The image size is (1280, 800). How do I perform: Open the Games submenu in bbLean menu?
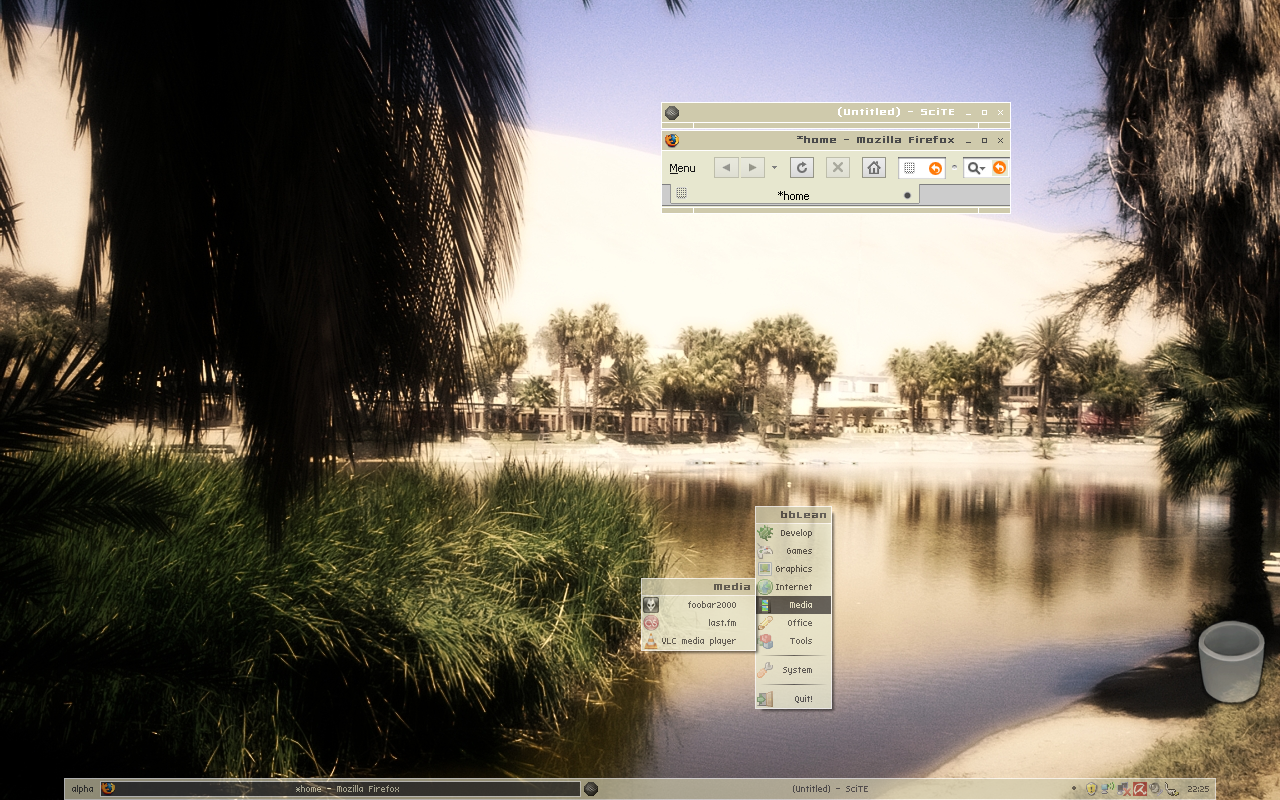[794, 551]
